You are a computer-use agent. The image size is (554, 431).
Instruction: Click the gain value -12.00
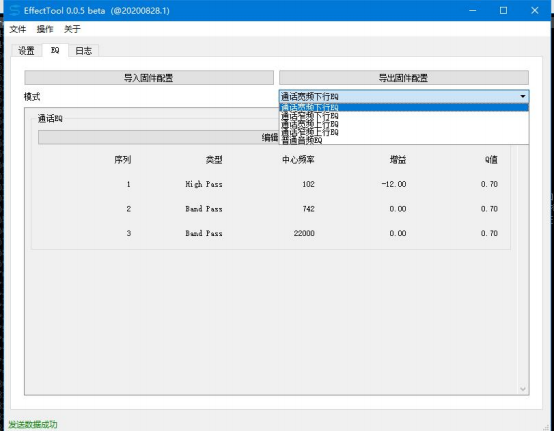pos(394,184)
